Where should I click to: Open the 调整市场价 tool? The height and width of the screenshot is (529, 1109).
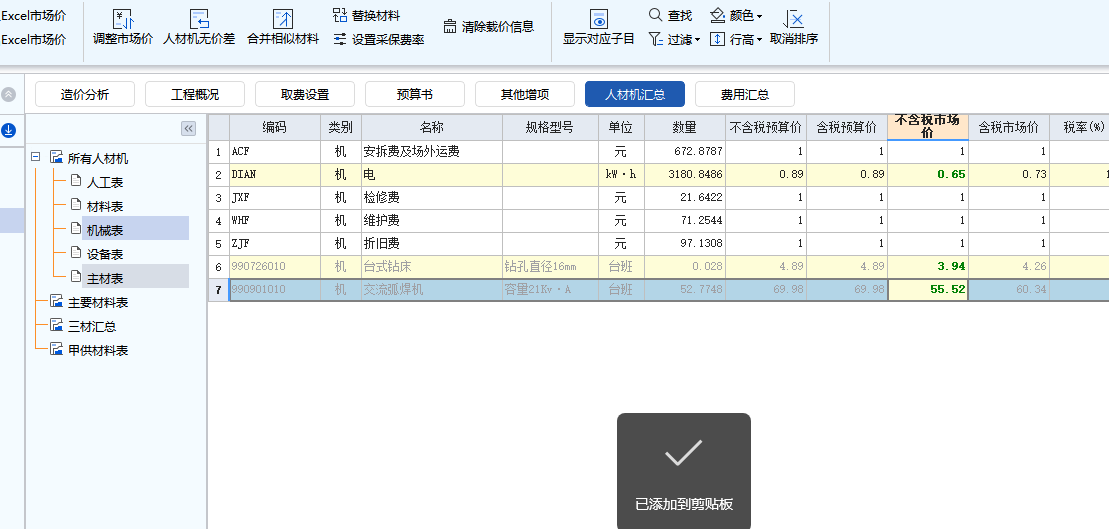point(123,28)
